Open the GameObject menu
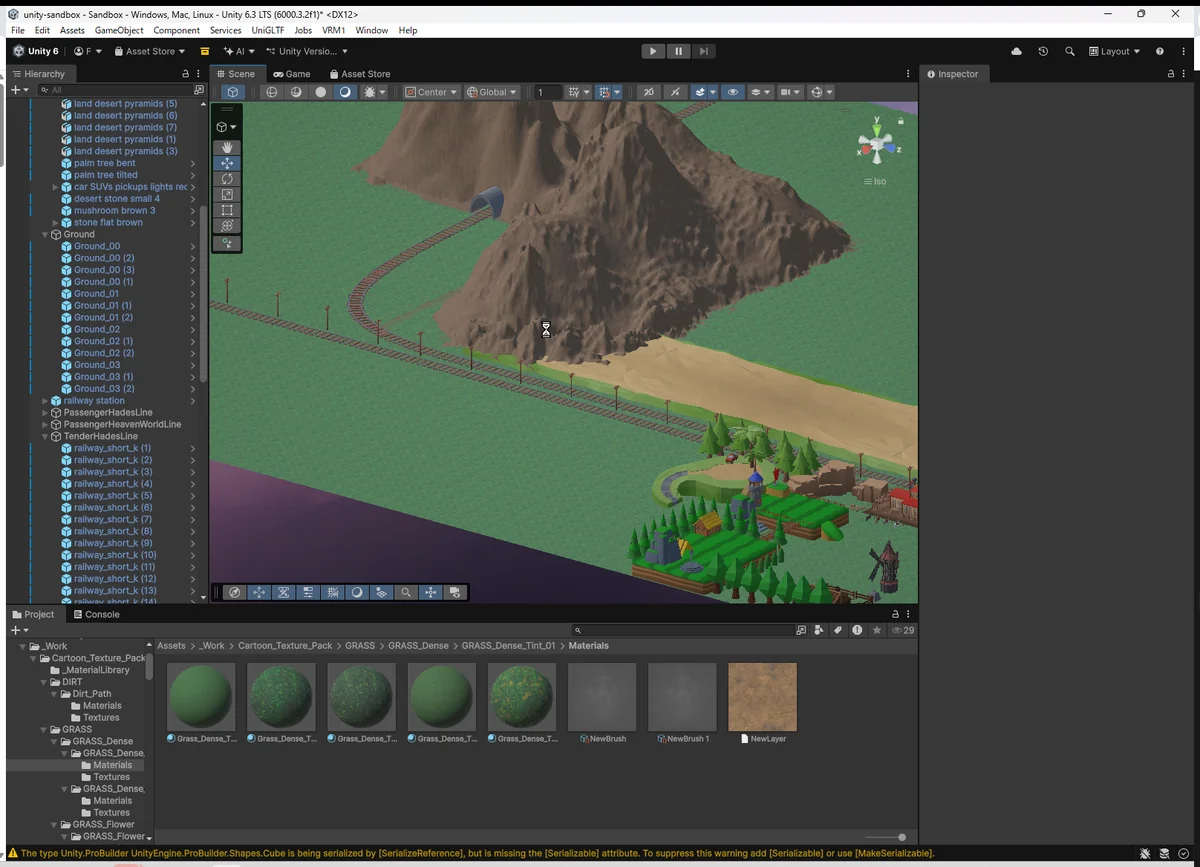 (x=119, y=30)
